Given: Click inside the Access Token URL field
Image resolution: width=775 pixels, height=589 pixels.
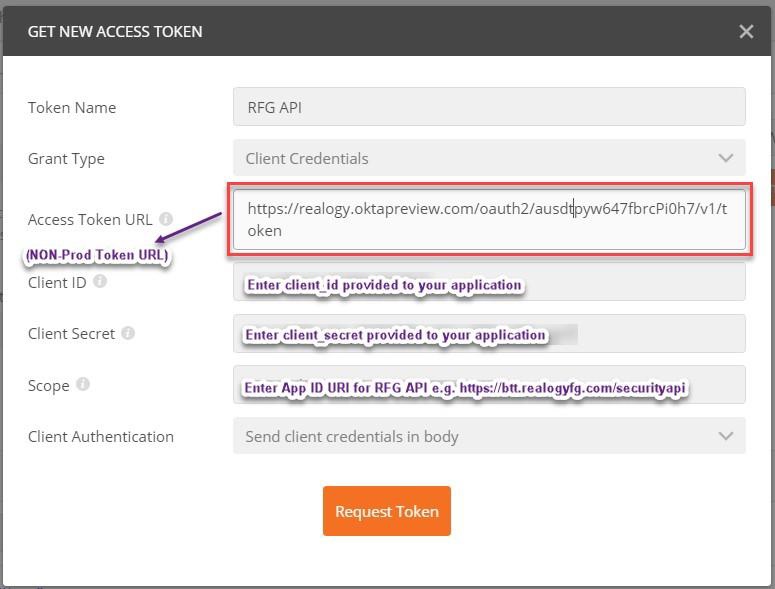Looking at the screenshot, I should coord(489,219).
